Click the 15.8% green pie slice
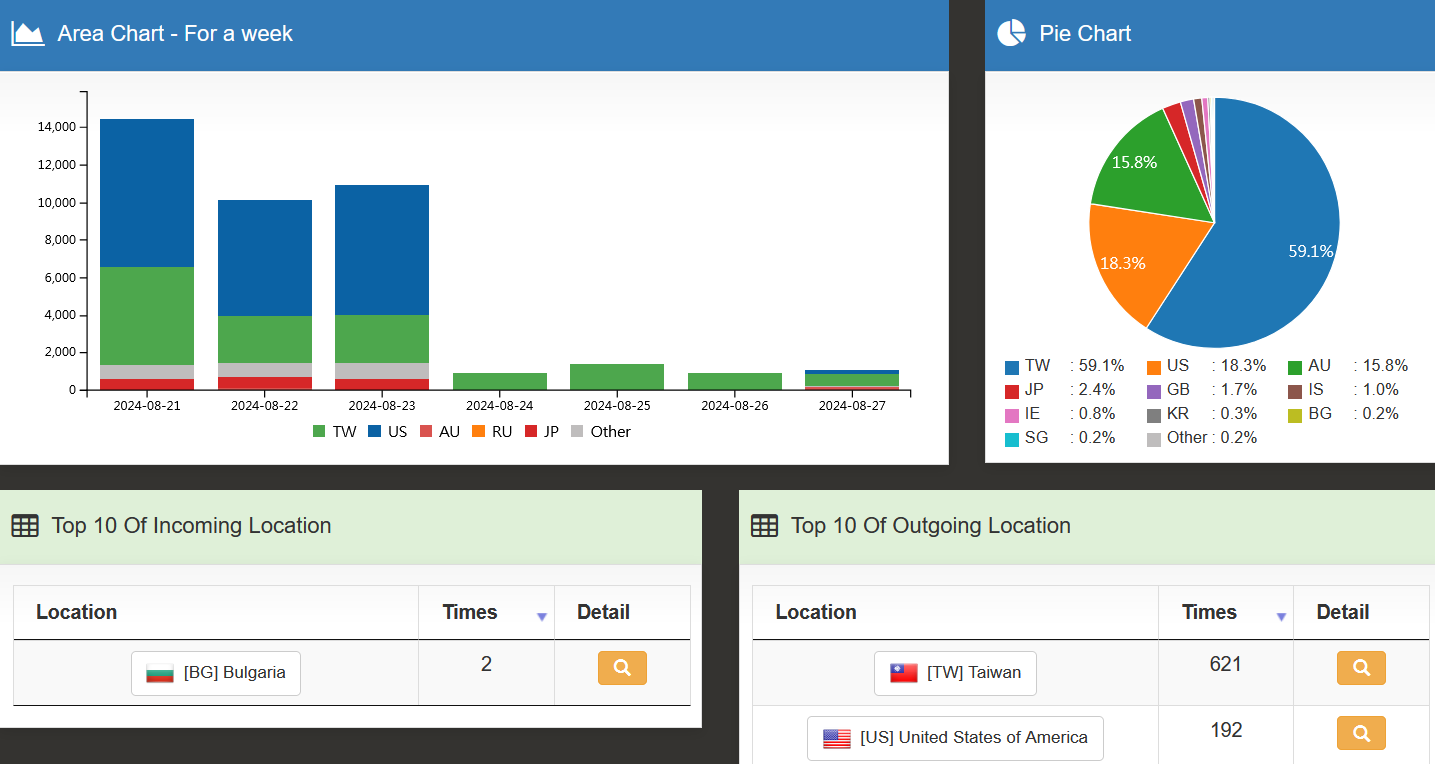The width and height of the screenshot is (1435, 764). 1150,165
